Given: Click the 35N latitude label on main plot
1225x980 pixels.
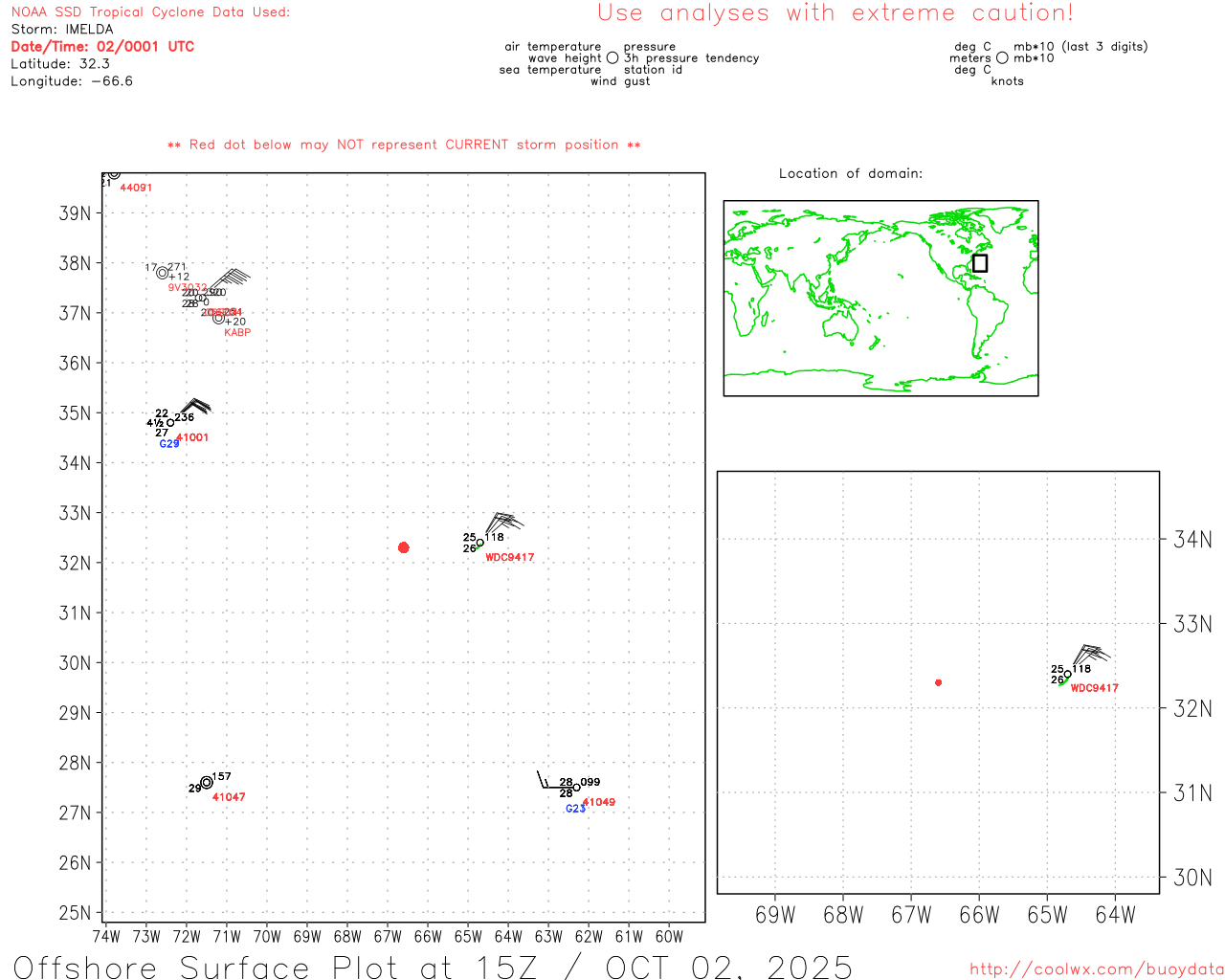Looking at the screenshot, I should 75,413.
